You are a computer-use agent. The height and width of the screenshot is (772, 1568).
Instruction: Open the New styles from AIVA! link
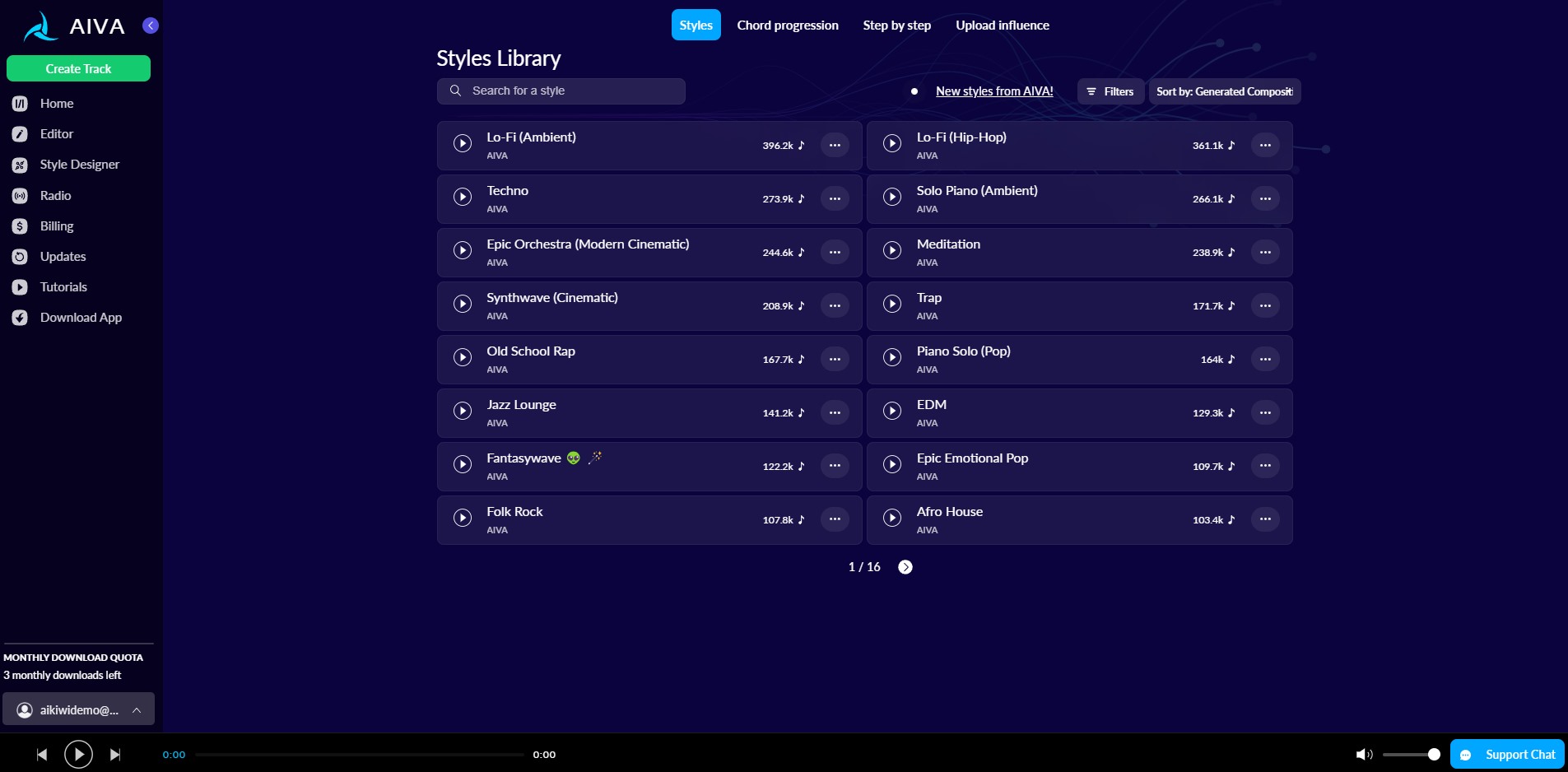tap(994, 91)
